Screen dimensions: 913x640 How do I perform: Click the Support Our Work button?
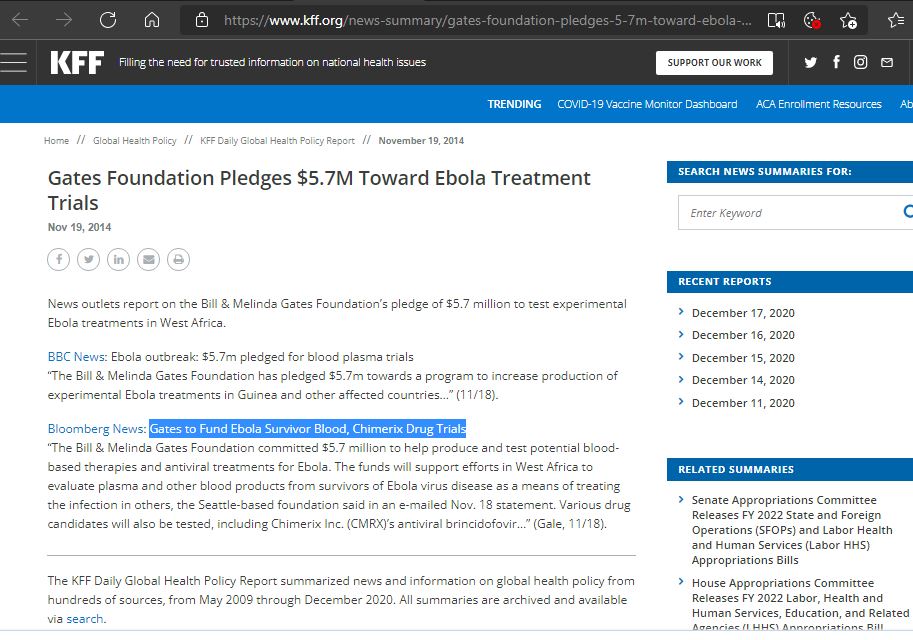pos(714,63)
